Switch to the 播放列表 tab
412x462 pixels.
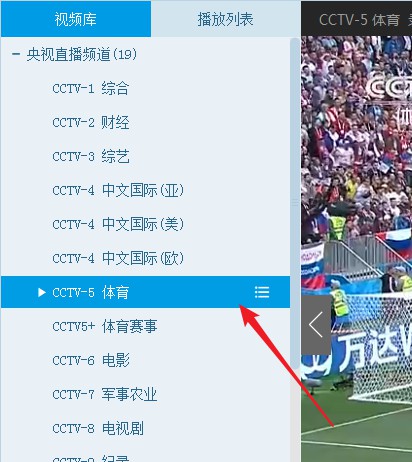pyautogui.click(x=226, y=19)
